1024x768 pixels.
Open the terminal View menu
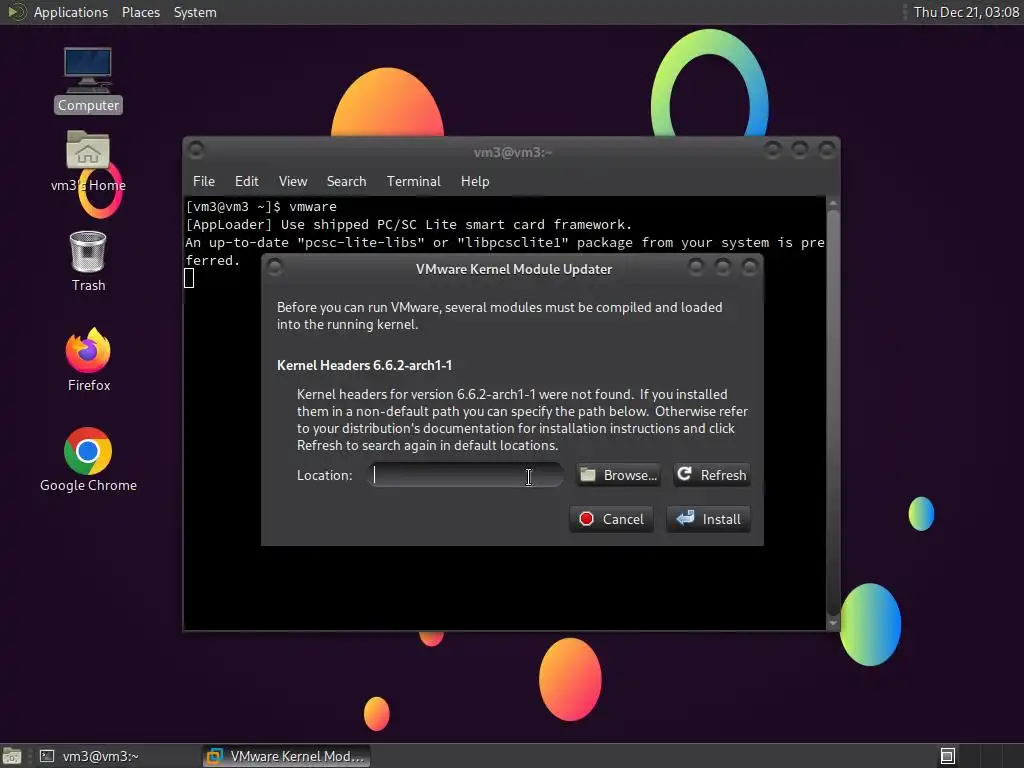(293, 182)
